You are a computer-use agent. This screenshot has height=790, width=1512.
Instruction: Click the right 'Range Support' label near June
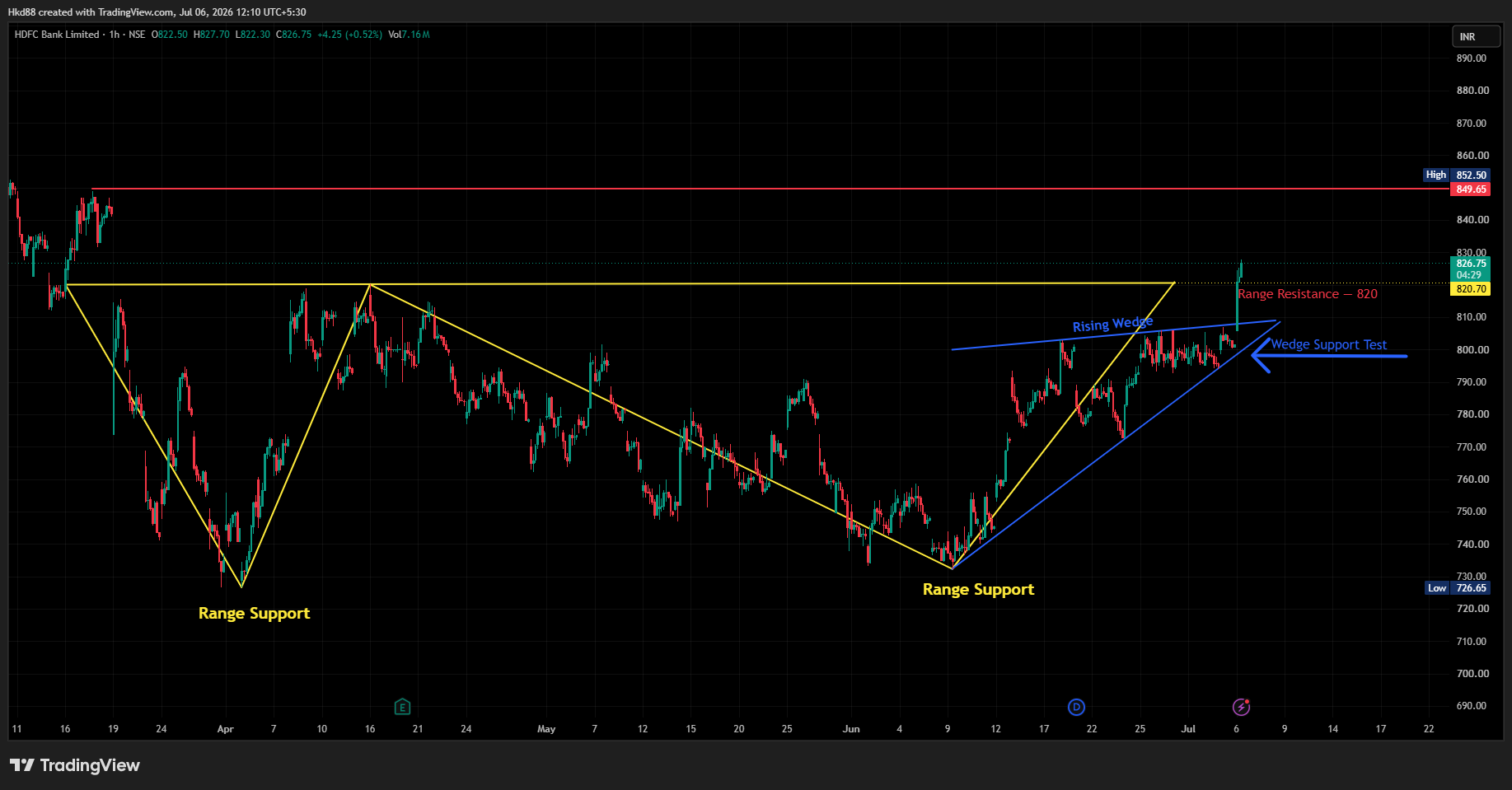point(978,589)
